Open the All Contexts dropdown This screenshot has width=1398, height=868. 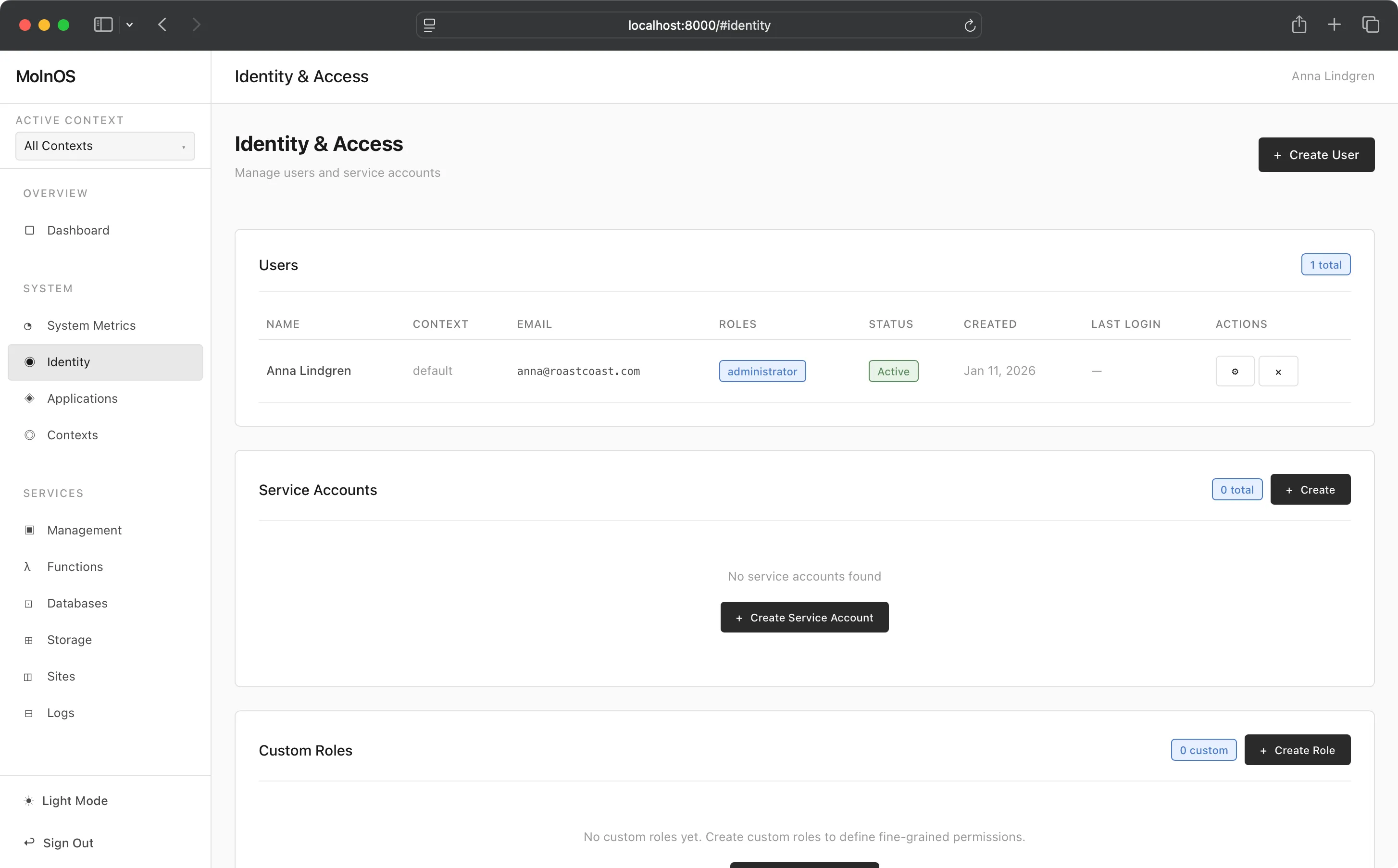[x=105, y=146]
